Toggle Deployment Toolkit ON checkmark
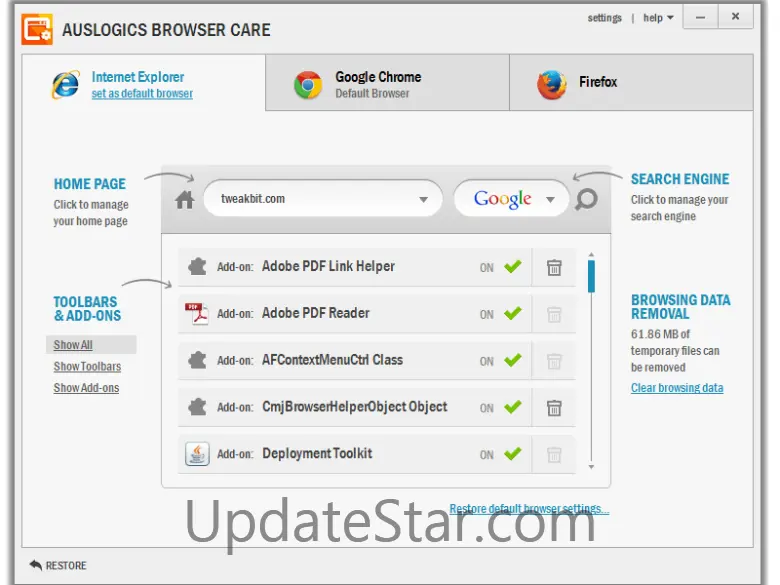780x585 pixels. point(513,453)
